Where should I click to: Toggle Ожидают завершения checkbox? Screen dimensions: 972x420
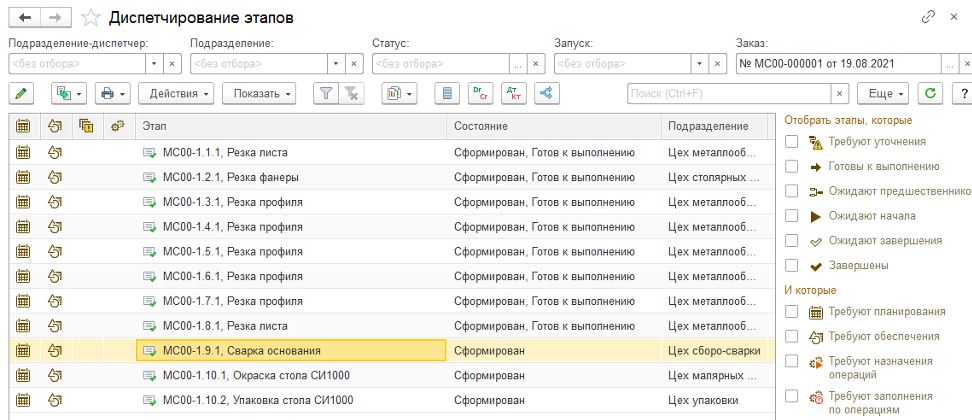click(x=791, y=240)
